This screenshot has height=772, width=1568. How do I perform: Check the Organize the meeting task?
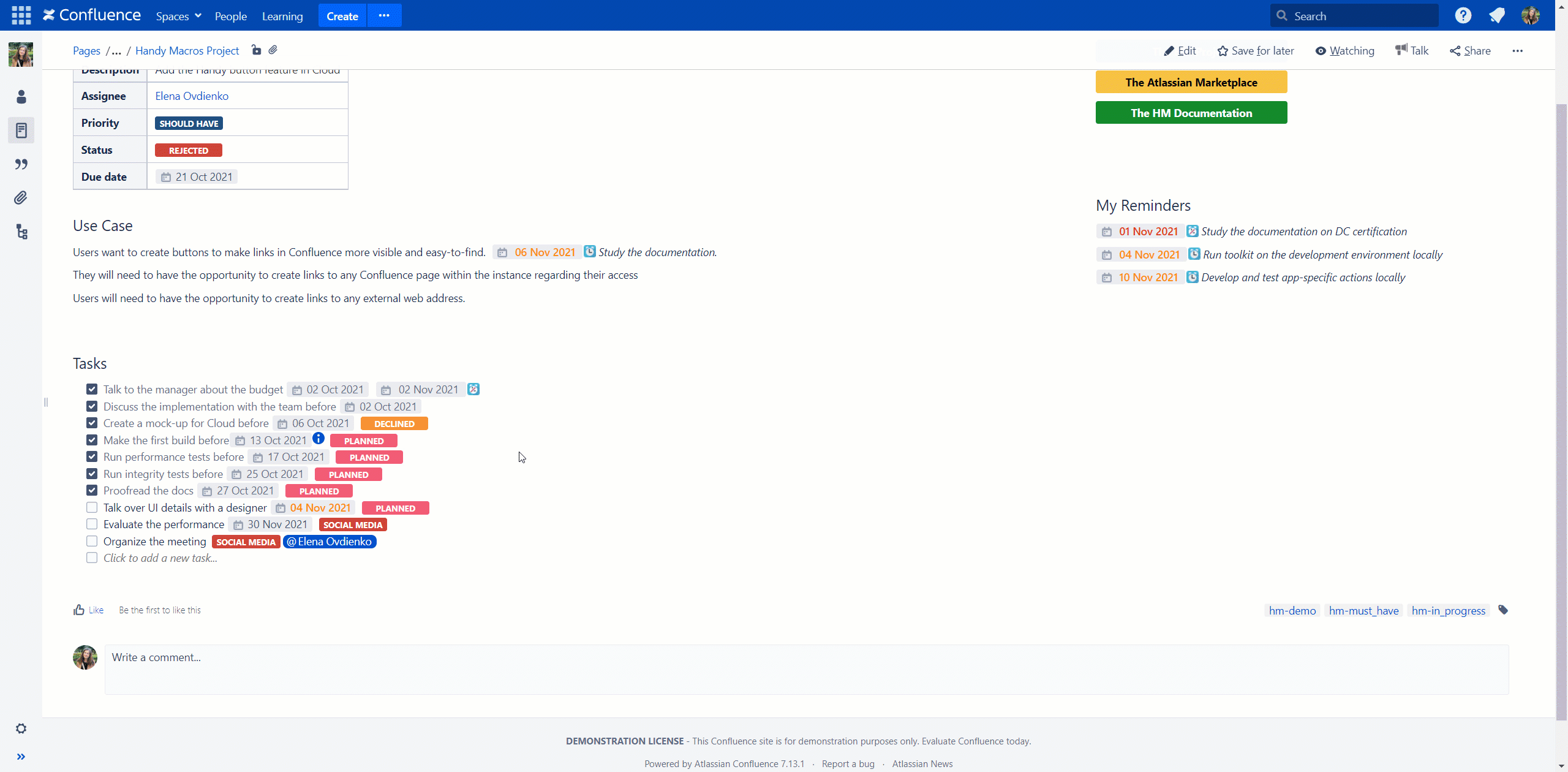[x=92, y=541]
